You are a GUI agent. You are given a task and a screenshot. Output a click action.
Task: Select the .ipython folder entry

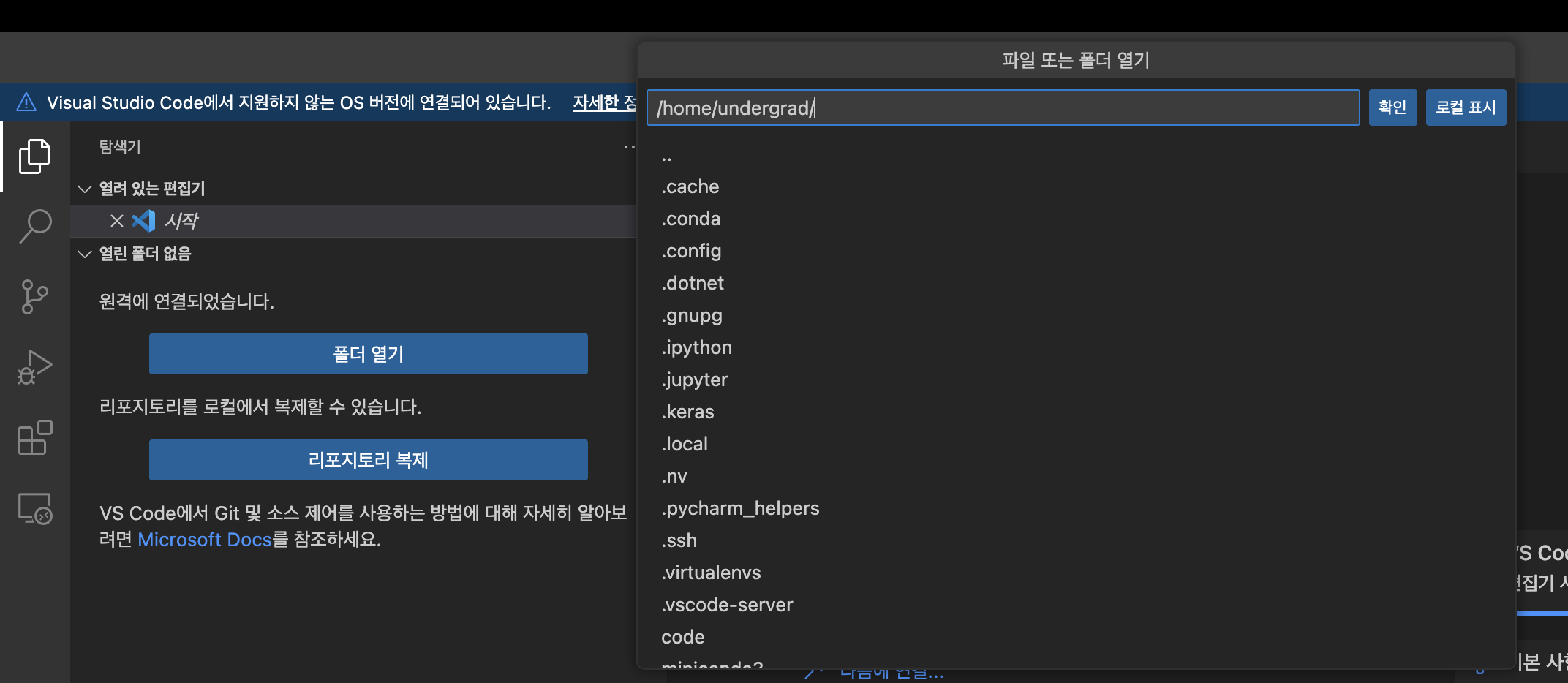click(x=1076, y=348)
